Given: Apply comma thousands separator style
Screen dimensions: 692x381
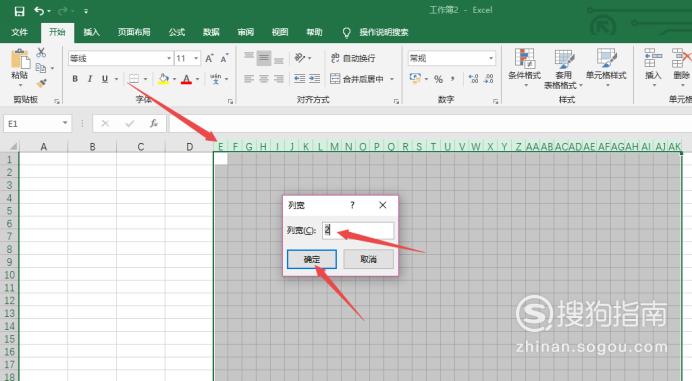Looking at the screenshot, I should tap(452, 79).
